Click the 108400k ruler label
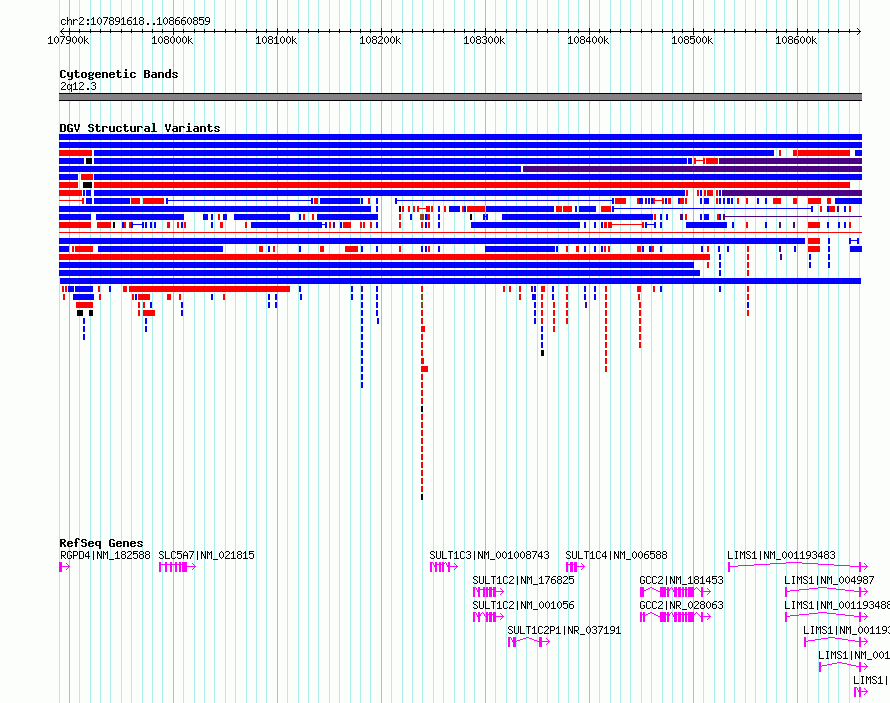Screen dimensions: 890x703 pyautogui.click(x=588, y=40)
